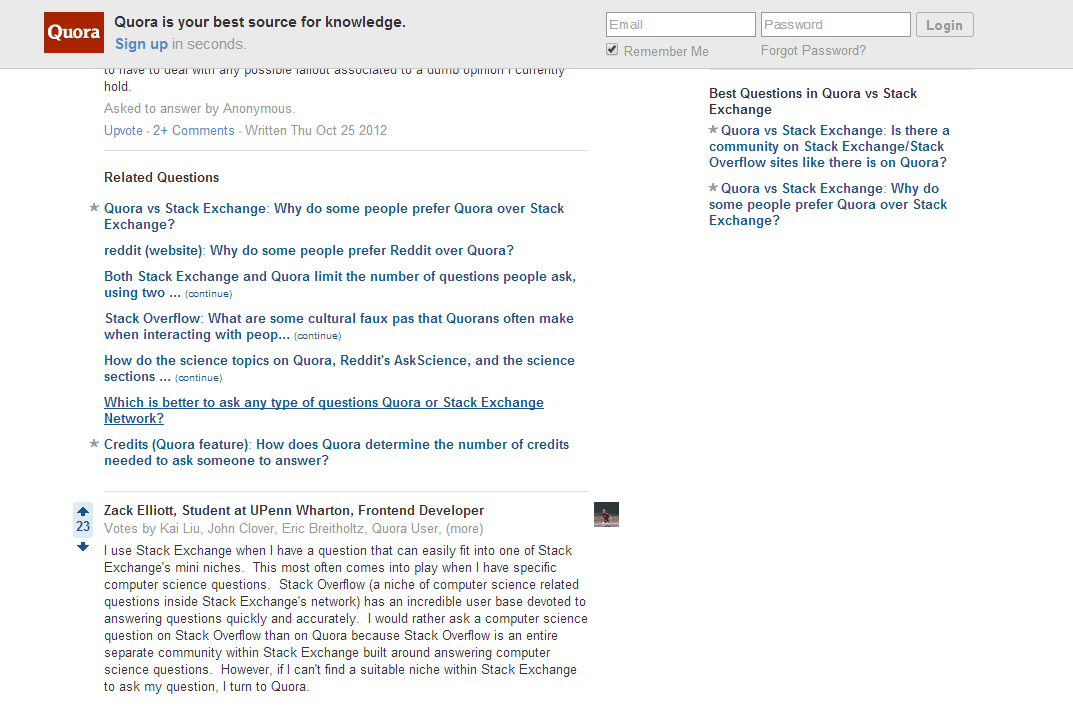Expand the (more) voters list
1073x708 pixels.
tap(465, 529)
